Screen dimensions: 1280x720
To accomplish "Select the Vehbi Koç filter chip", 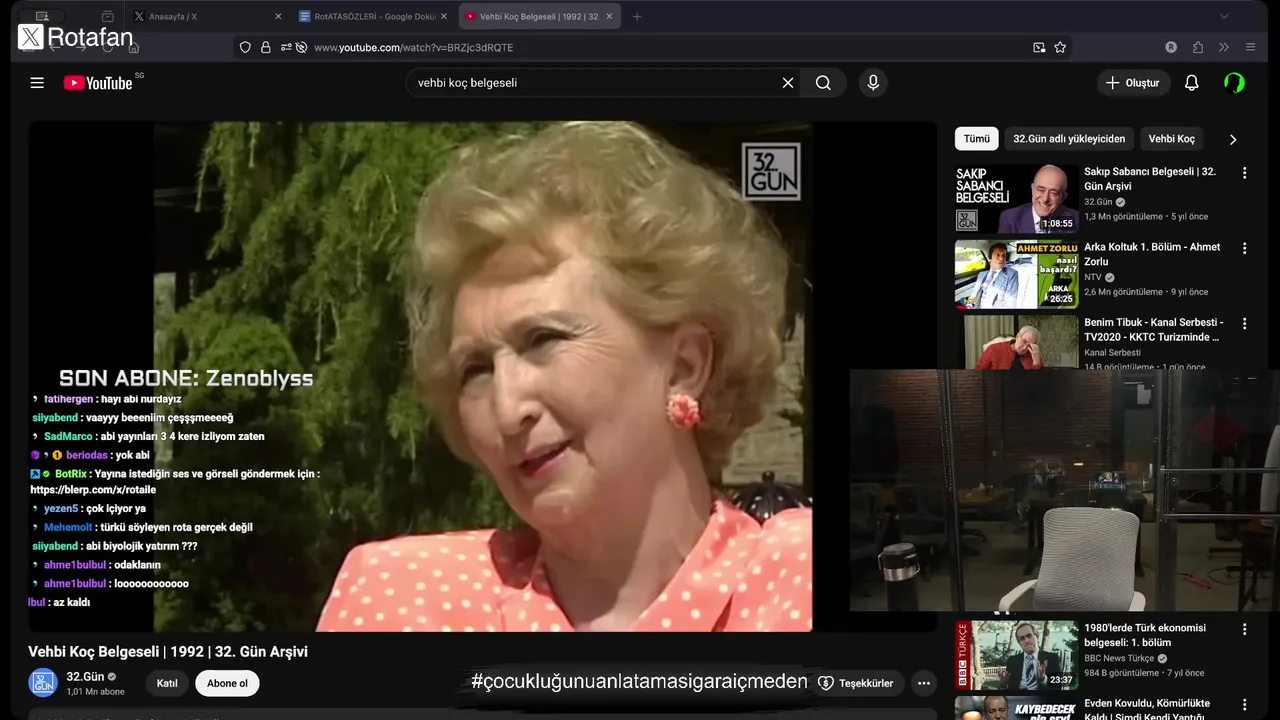I will coord(1171,139).
